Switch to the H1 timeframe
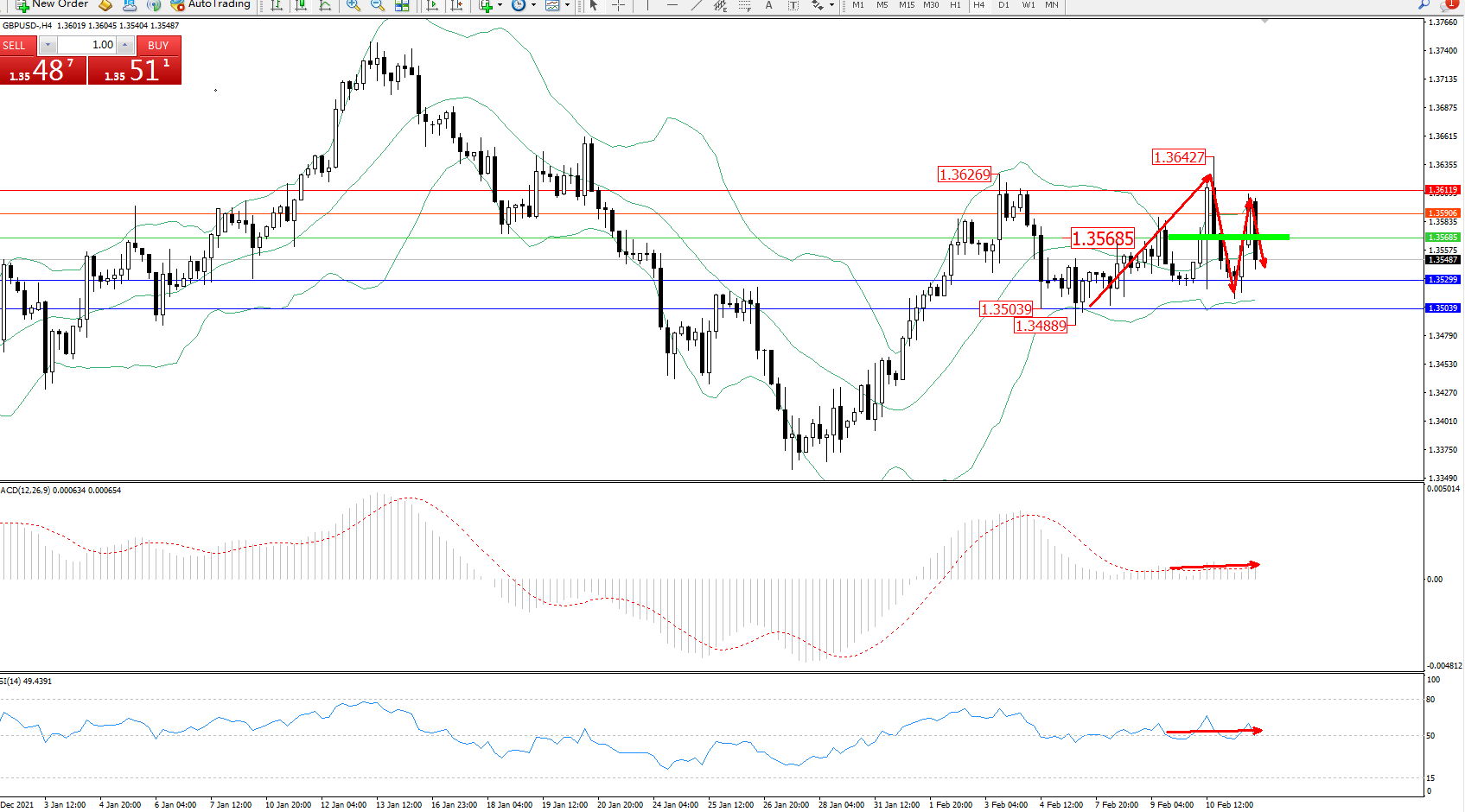Screen dimensions: 1465x812 (x=955, y=5)
